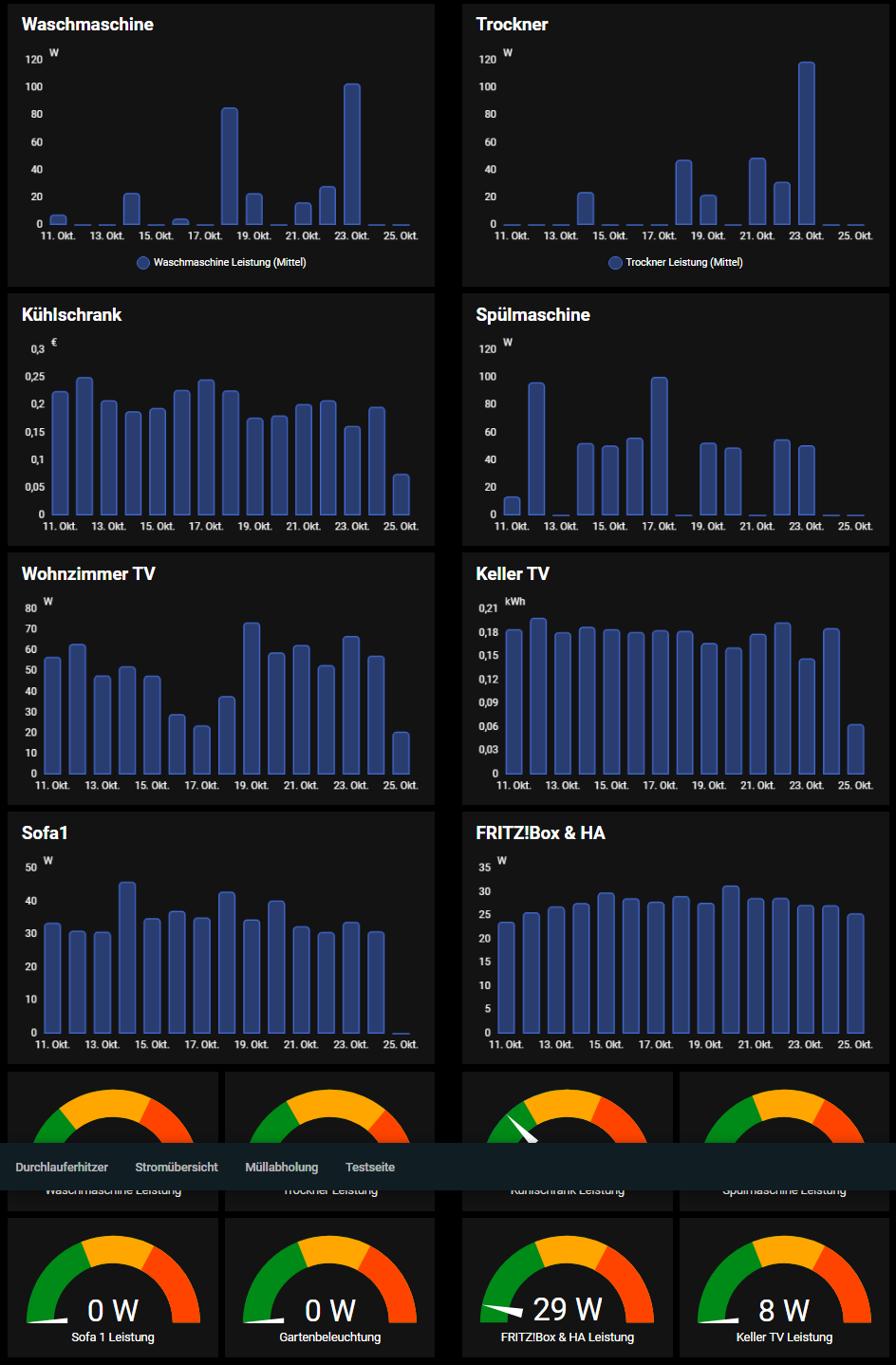Click the tallest bar in Waschmaschine chart
896x1365 pixels.
[352, 155]
